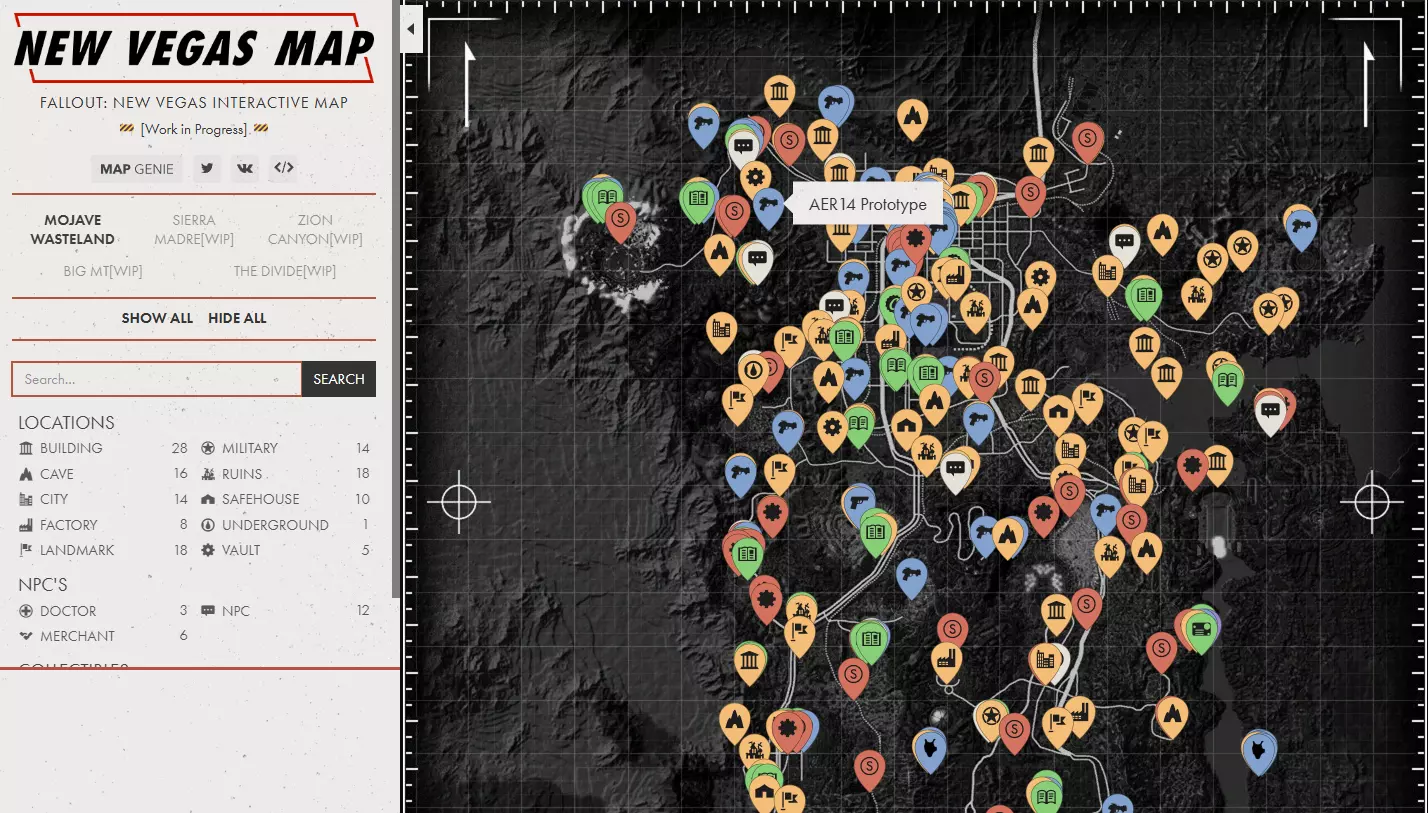Select the northernmost building marker
The height and width of the screenshot is (813, 1428).
(780, 94)
